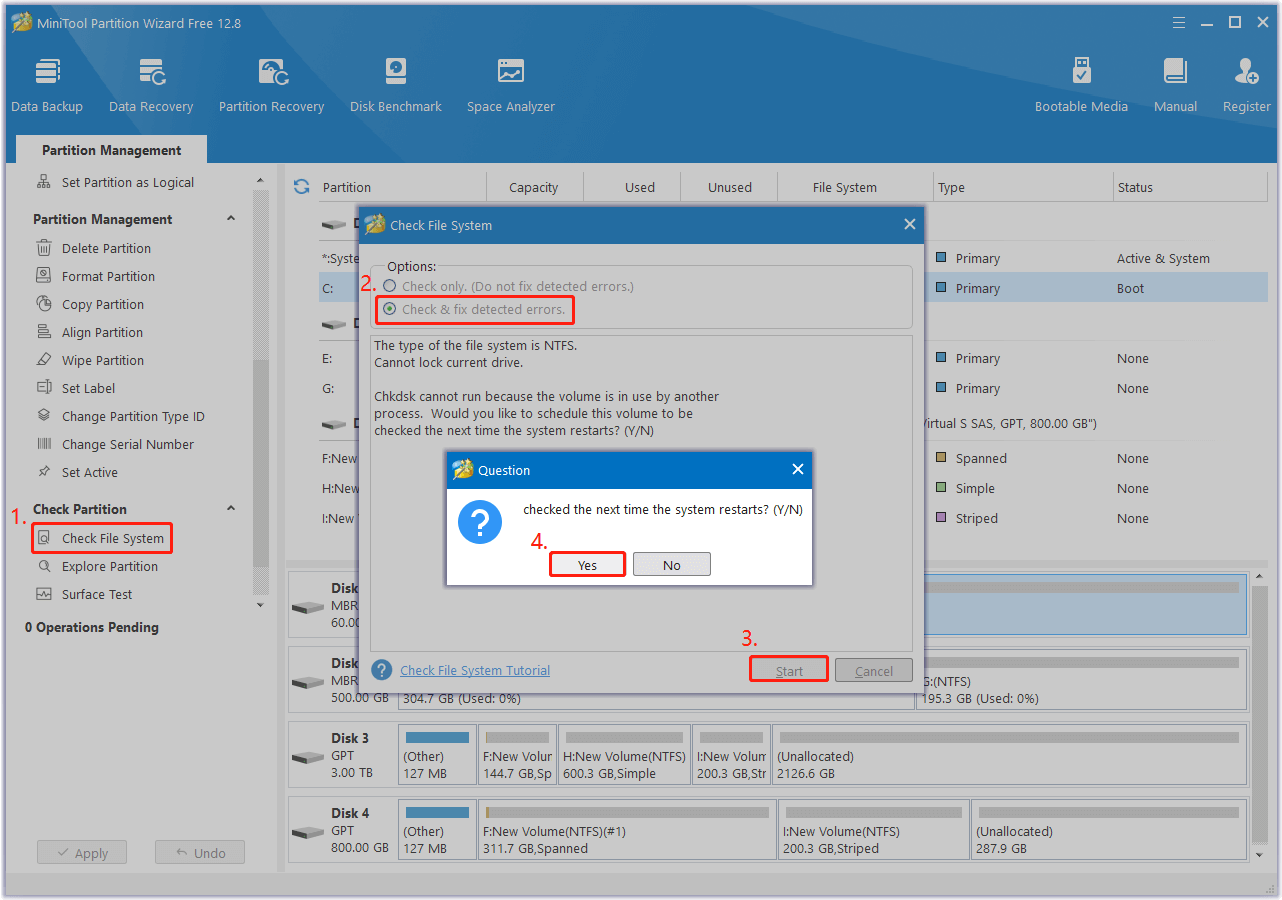
Task: Open the Check File System Tutorial link
Action: 475,670
